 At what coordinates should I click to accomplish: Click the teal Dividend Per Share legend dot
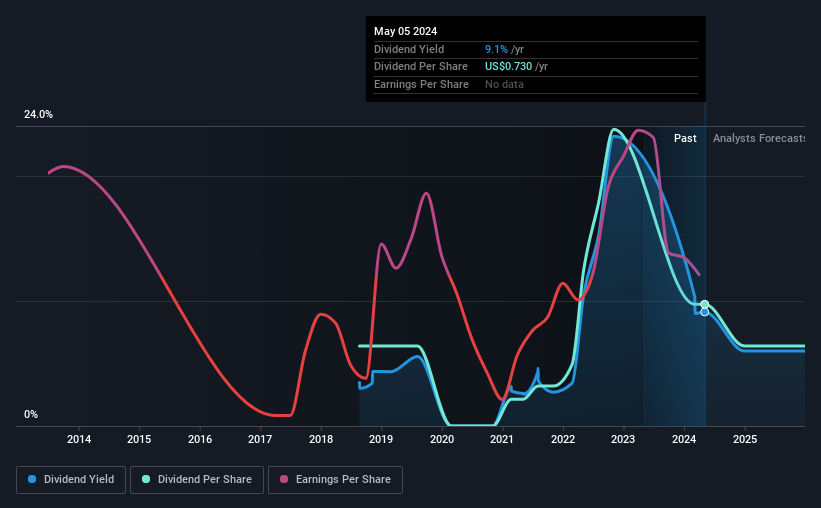146,479
